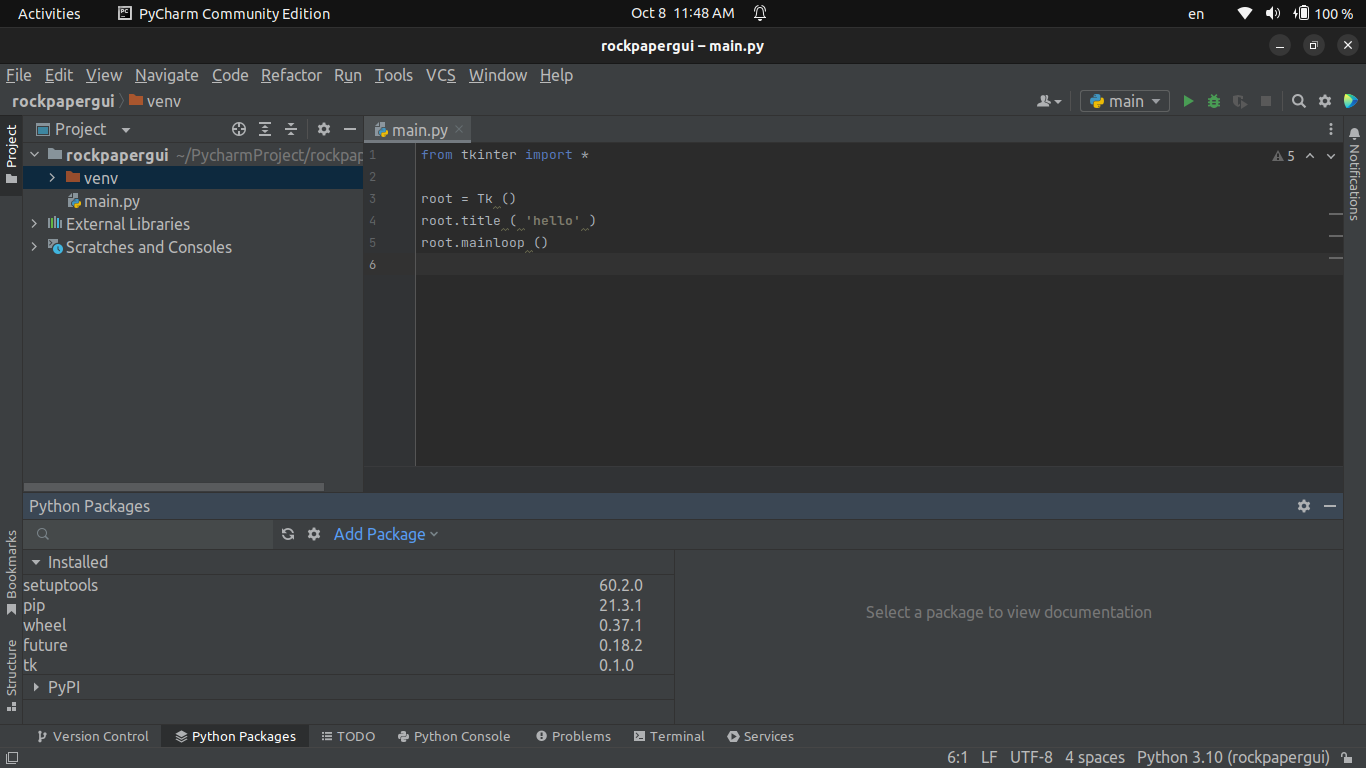Open the TODO tab
The width and height of the screenshot is (1366, 768).
348,736
